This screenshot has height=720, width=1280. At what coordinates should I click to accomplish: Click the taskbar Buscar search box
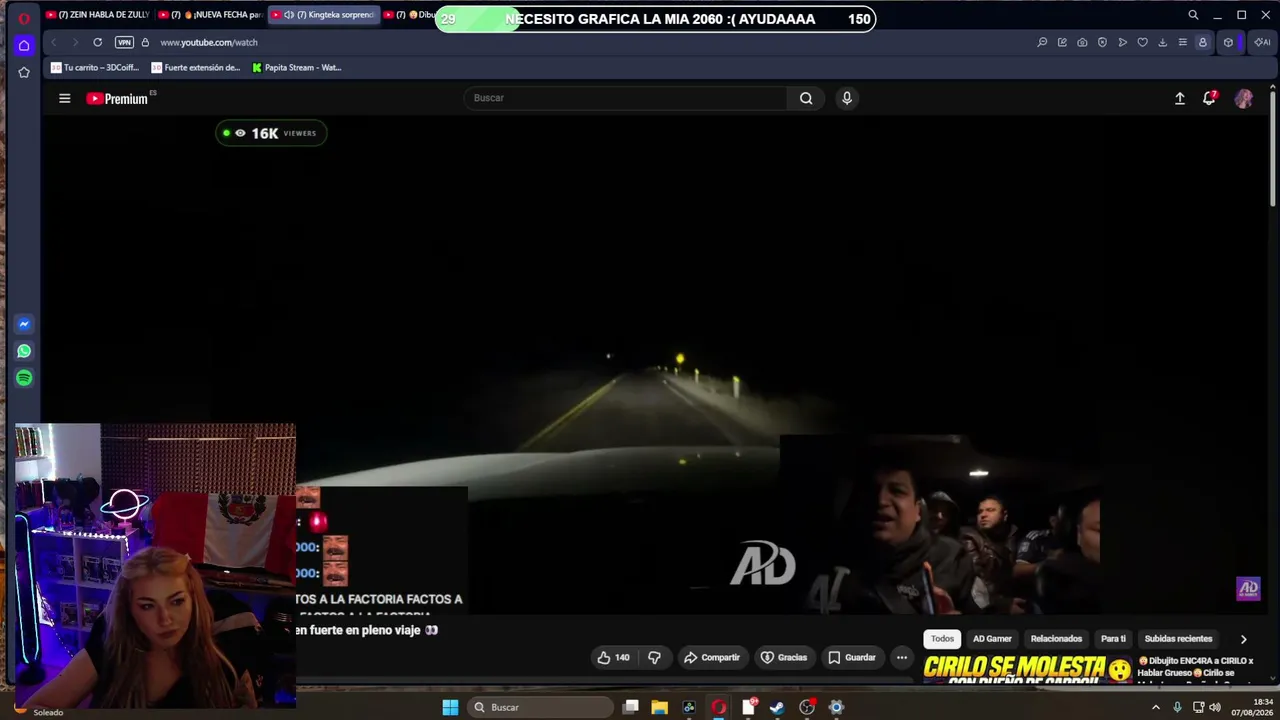pyautogui.click(x=541, y=707)
